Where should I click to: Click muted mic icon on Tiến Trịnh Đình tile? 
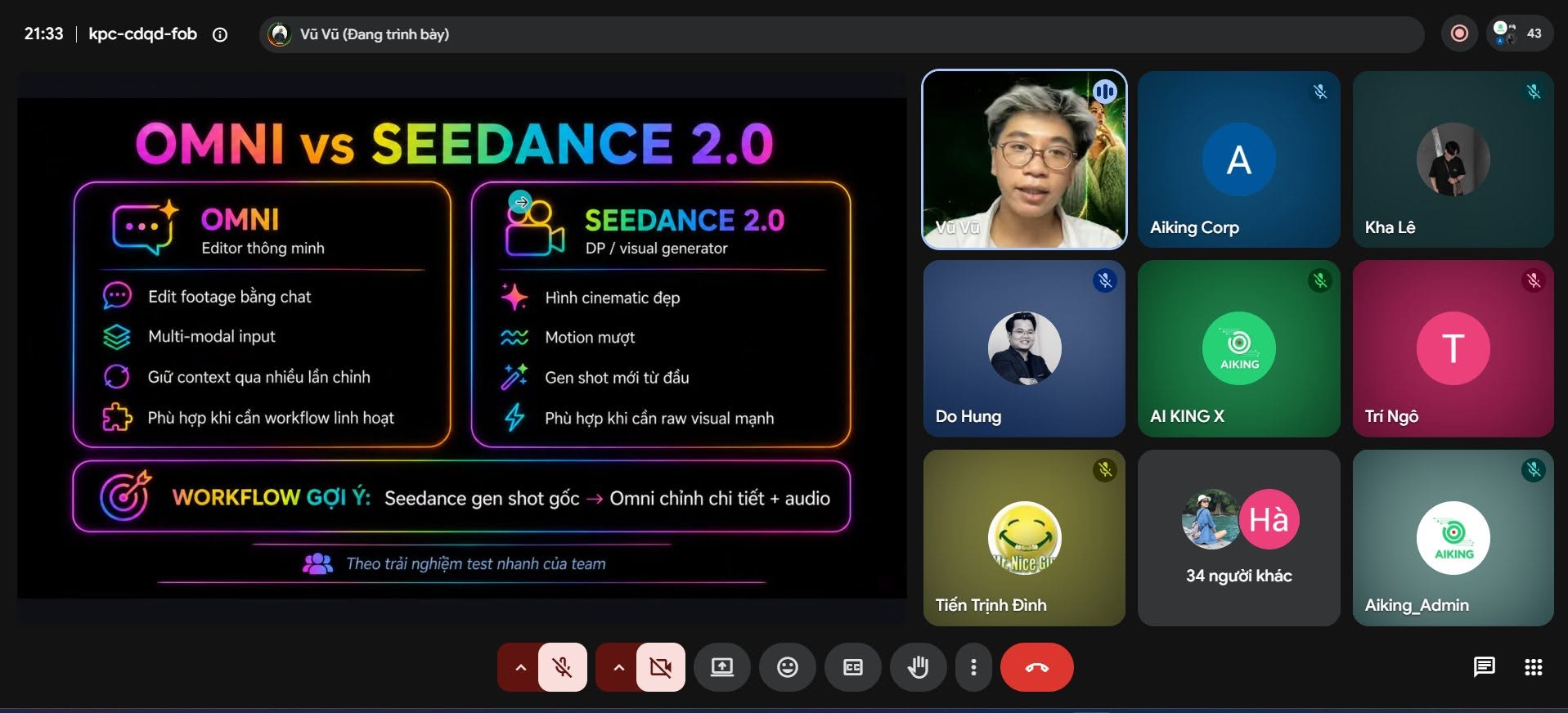[x=1105, y=469]
